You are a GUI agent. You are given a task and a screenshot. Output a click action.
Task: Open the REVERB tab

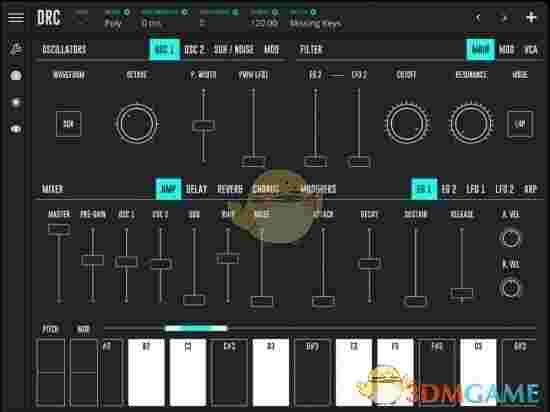click(x=230, y=189)
